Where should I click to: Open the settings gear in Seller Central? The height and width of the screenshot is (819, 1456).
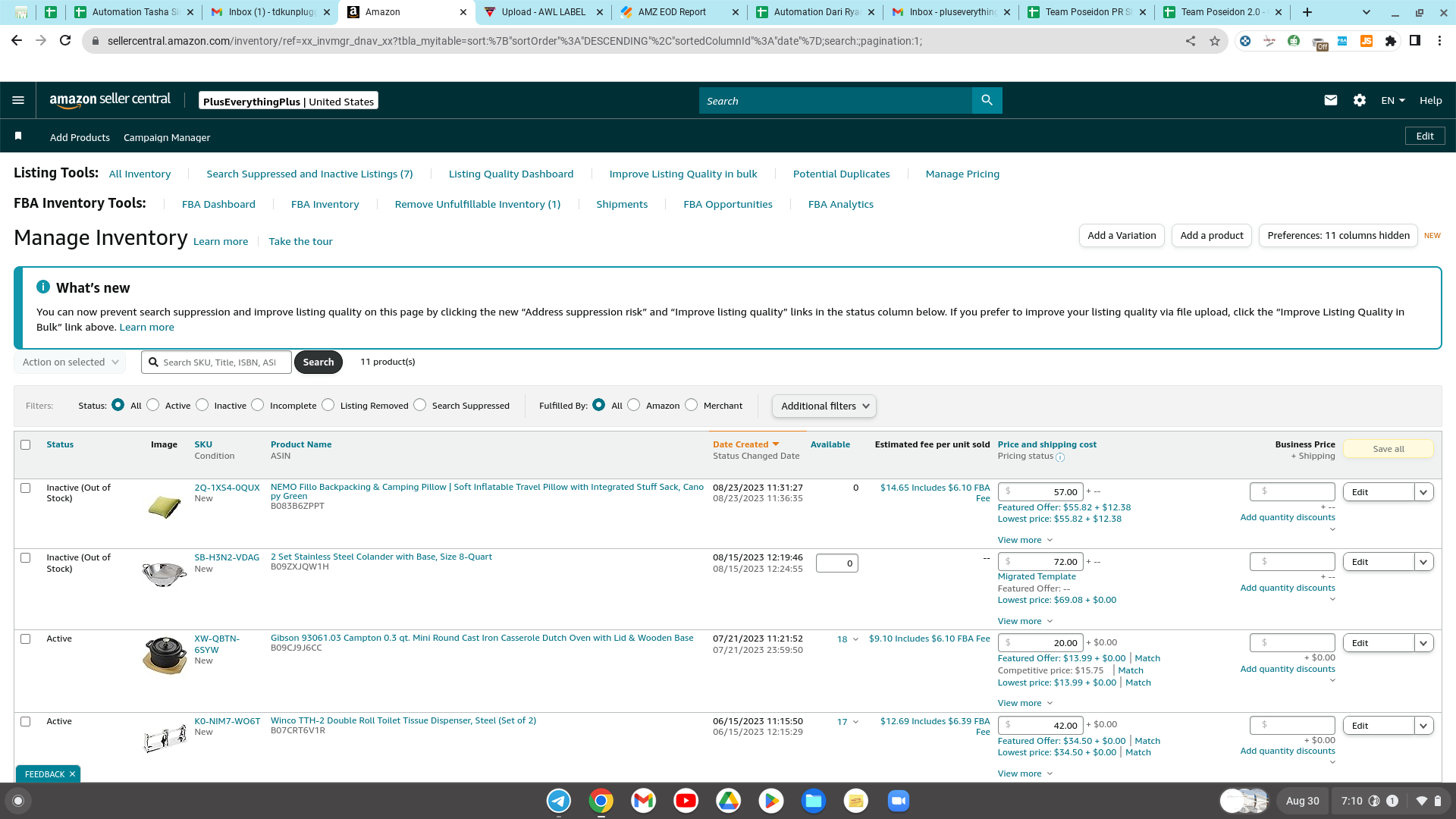click(x=1360, y=100)
